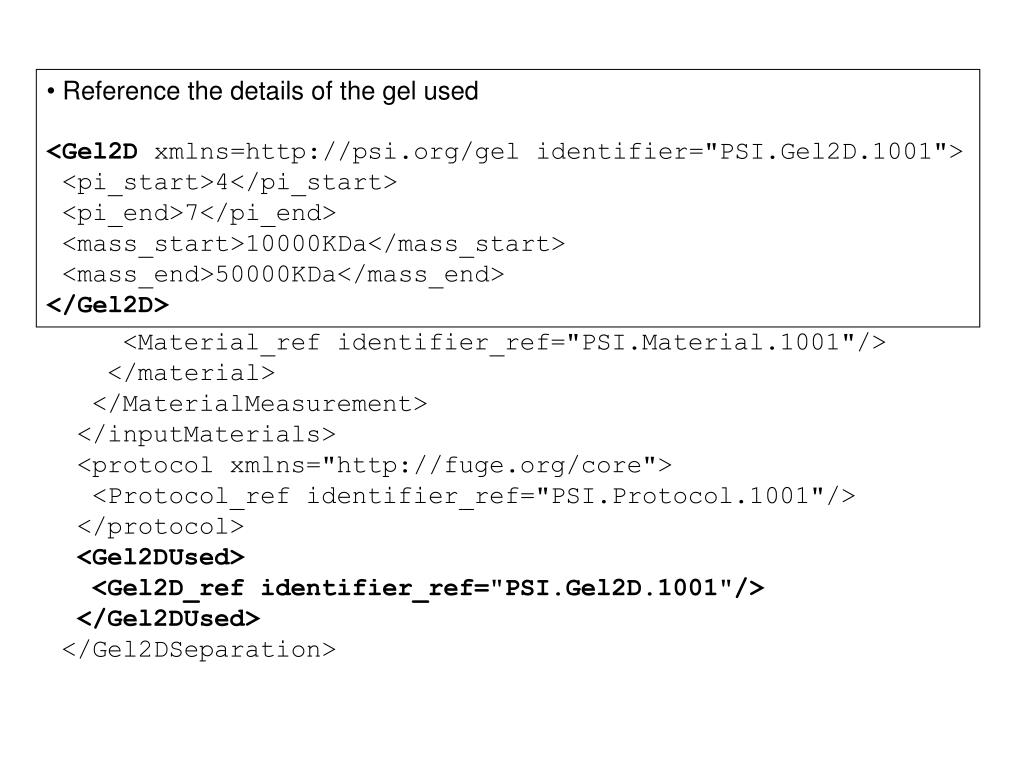
Task: Click the identifier="PSI.Gel2D.1001" attribute
Action: (742, 152)
